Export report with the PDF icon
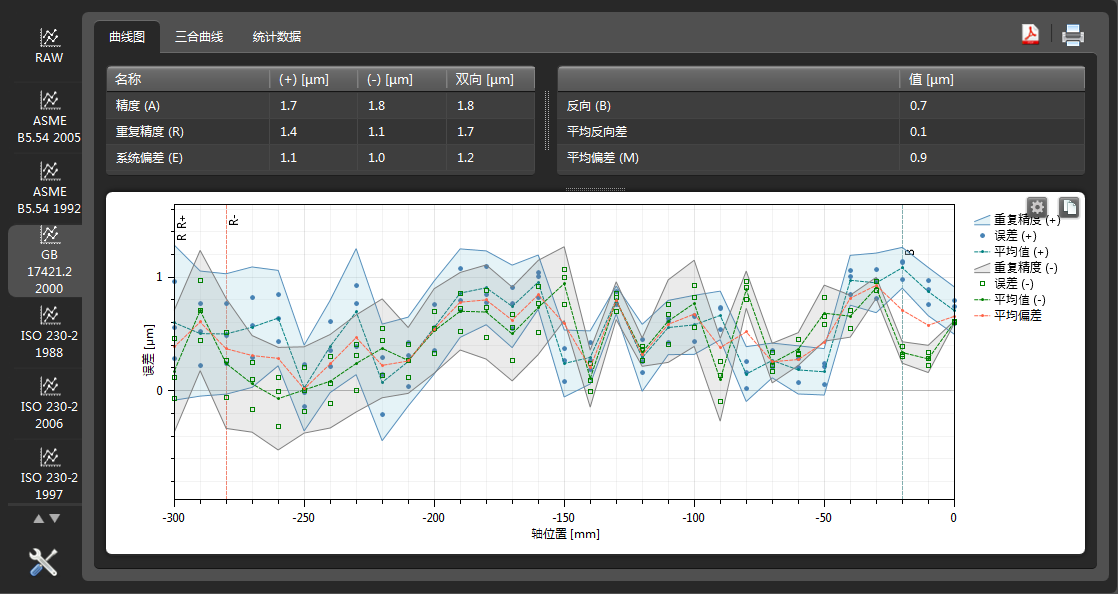The image size is (1118, 594). [x=1030, y=35]
